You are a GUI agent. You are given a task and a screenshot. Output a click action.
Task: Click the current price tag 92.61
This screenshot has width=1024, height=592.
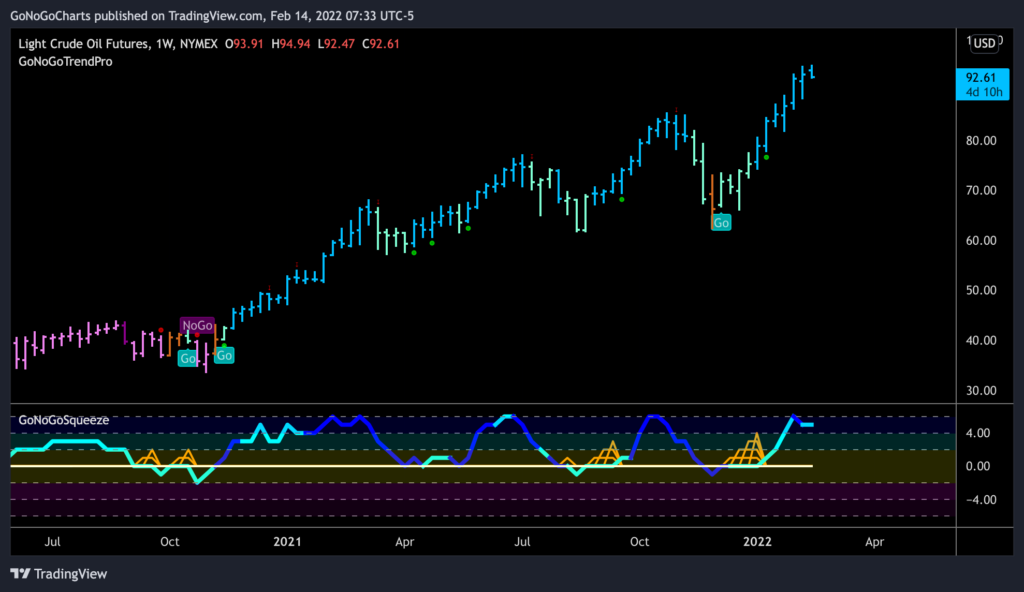(x=981, y=78)
